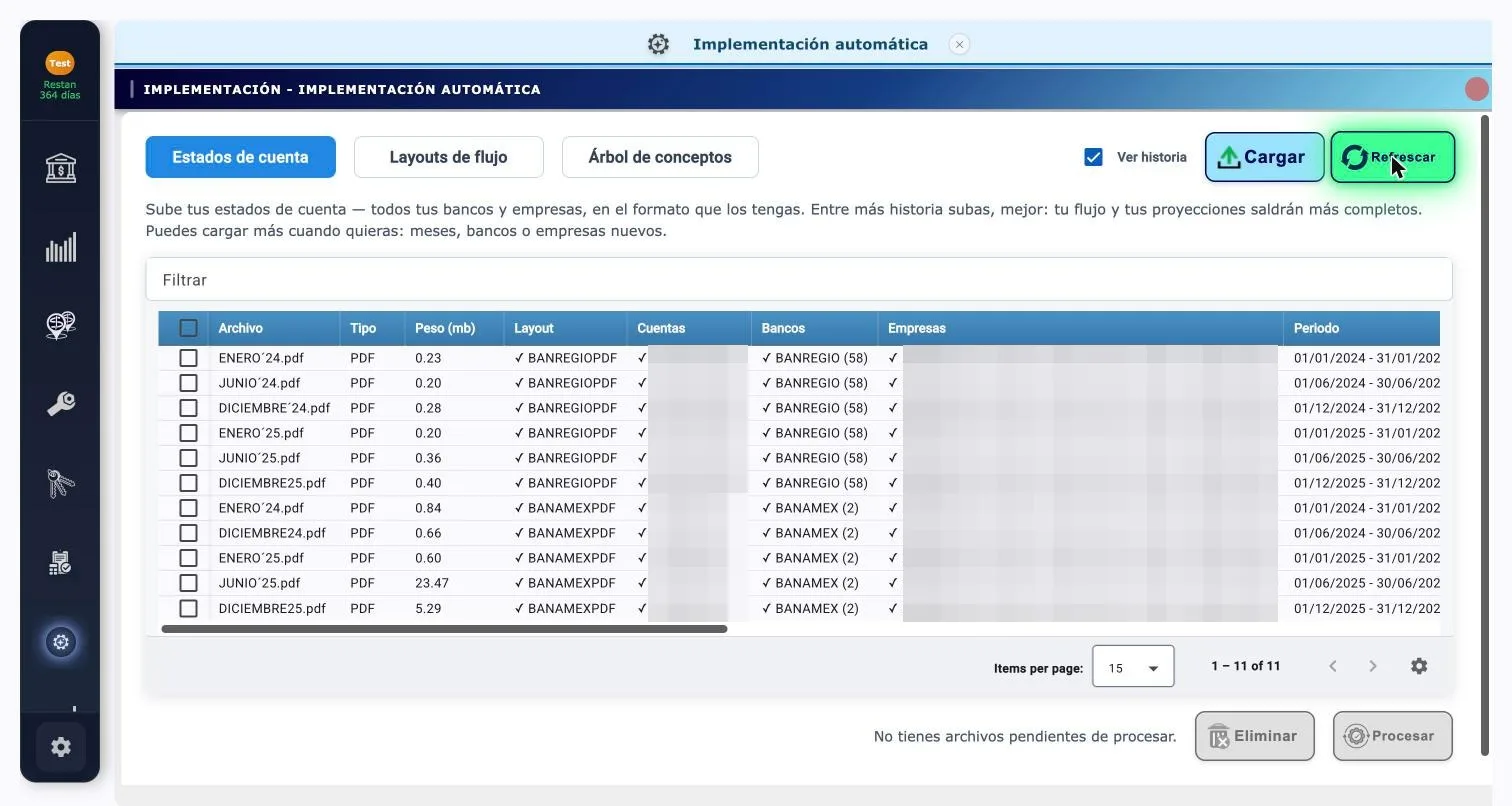This screenshot has width=1512, height=806.
Task: Open table settings gear near paginator
Action: click(1419, 666)
